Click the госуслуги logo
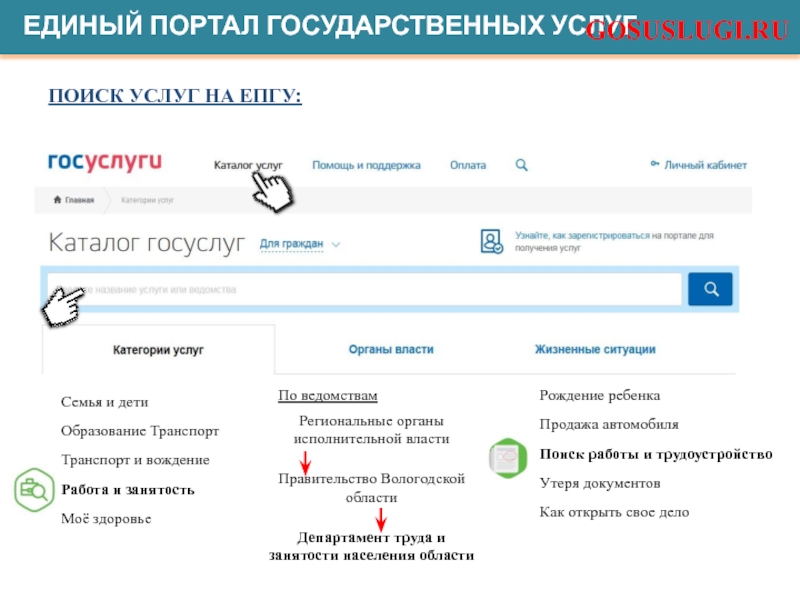This screenshot has width=800, height=600. coord(105,163)
